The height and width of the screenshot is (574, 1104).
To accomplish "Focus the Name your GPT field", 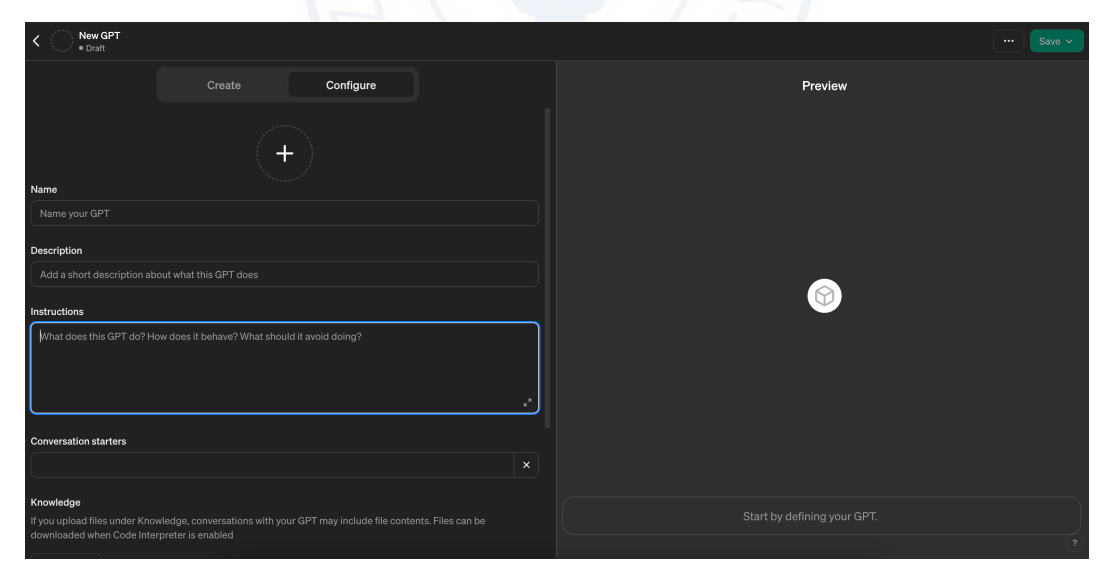I will (x=284, y=213).
